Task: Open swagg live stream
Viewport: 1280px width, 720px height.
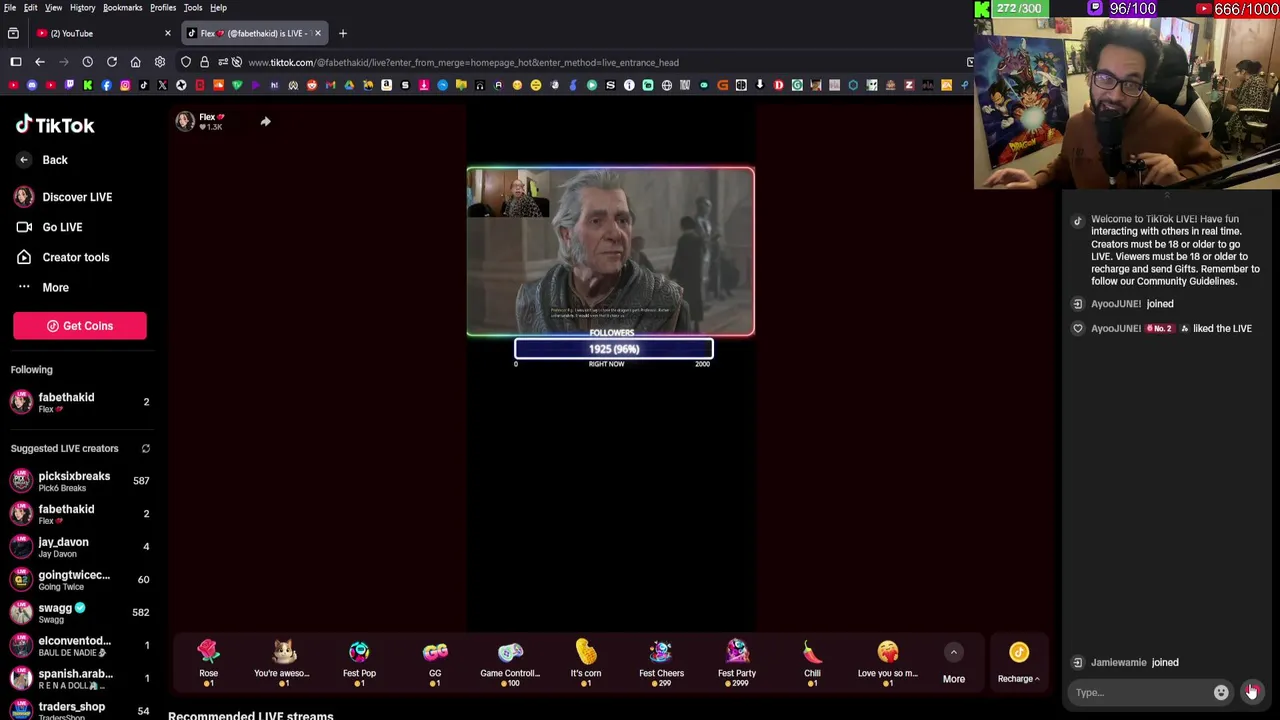Action: (80, 613)
